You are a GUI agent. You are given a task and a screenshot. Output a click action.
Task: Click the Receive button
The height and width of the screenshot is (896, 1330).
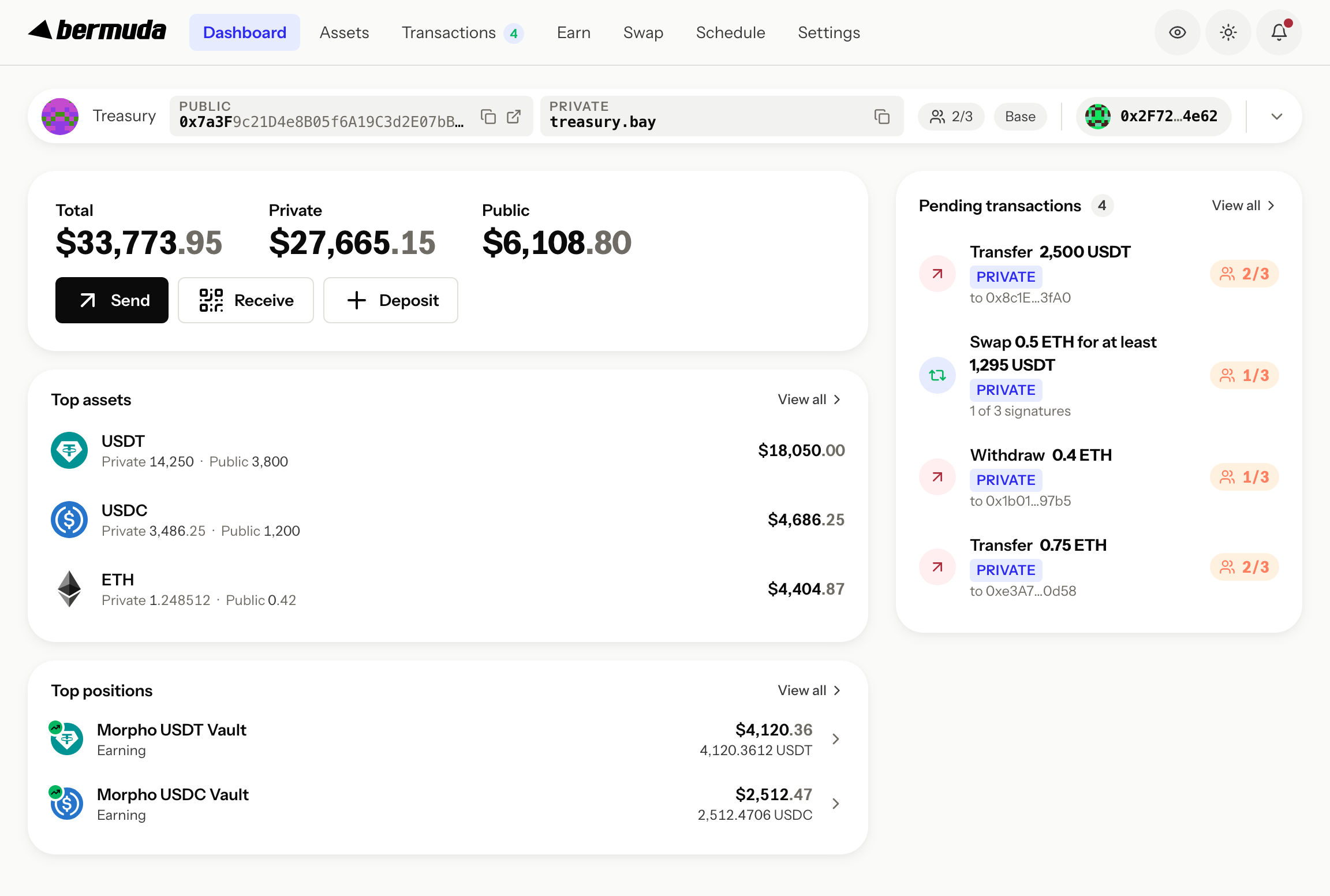coord(246,300)
